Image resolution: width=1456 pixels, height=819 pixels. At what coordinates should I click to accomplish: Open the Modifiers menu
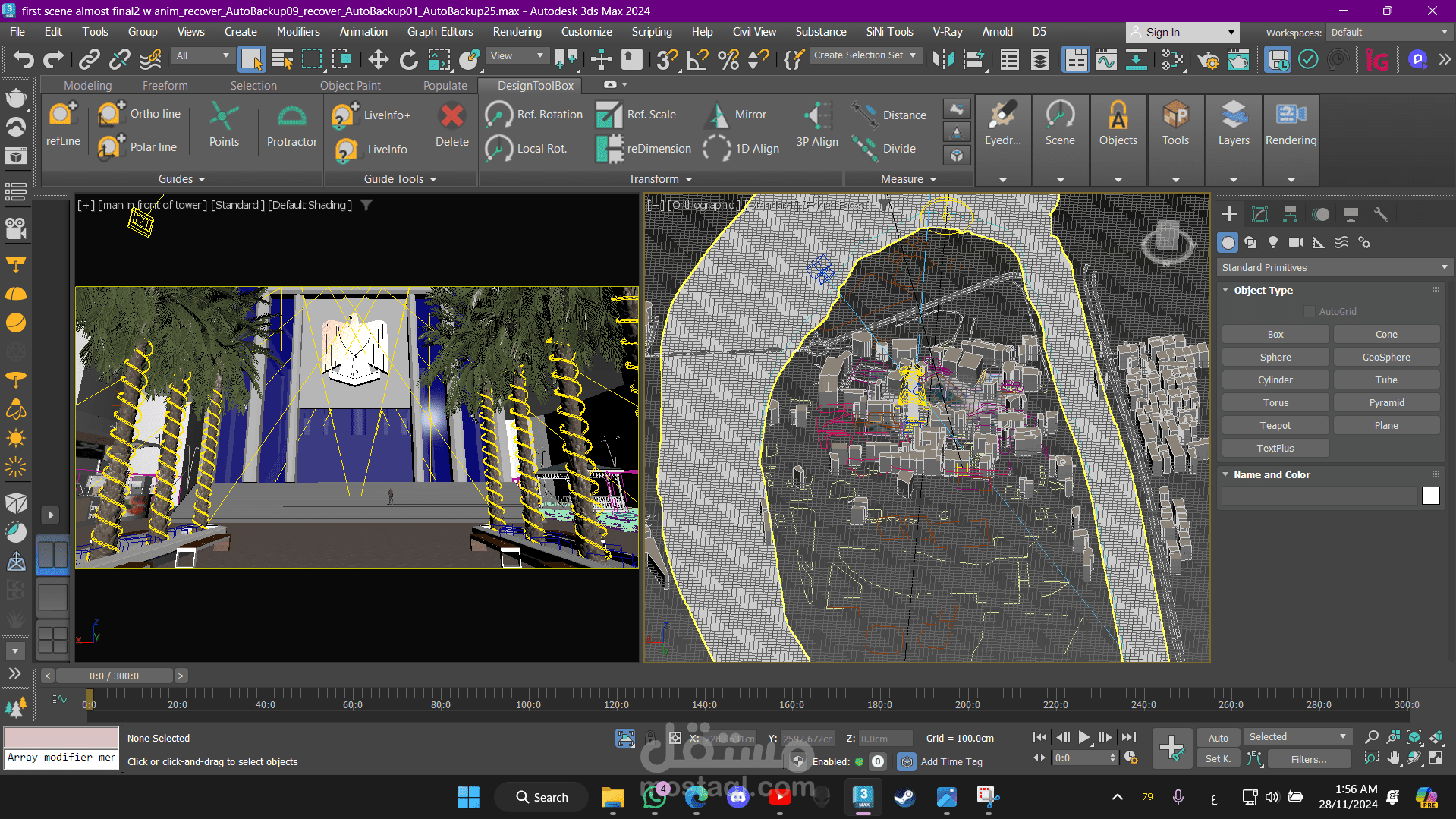[297, 32]
